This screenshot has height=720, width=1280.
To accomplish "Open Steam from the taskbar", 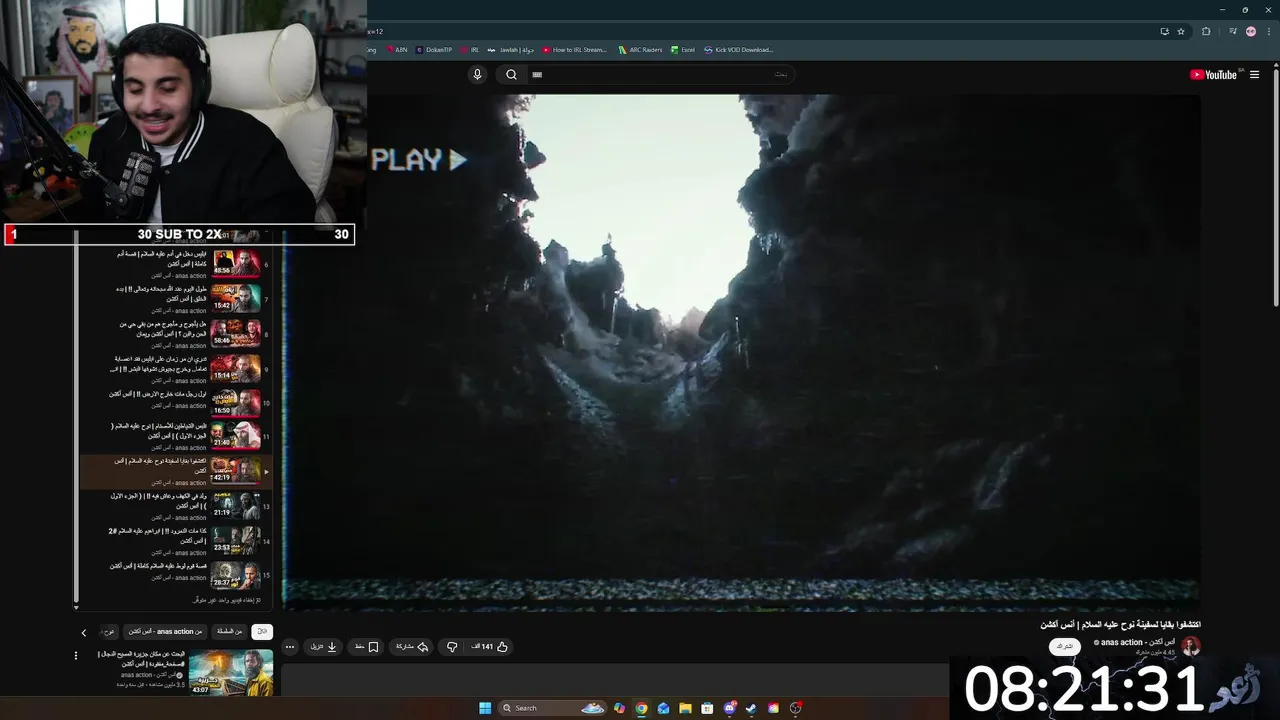I will (x=751, y=708).
